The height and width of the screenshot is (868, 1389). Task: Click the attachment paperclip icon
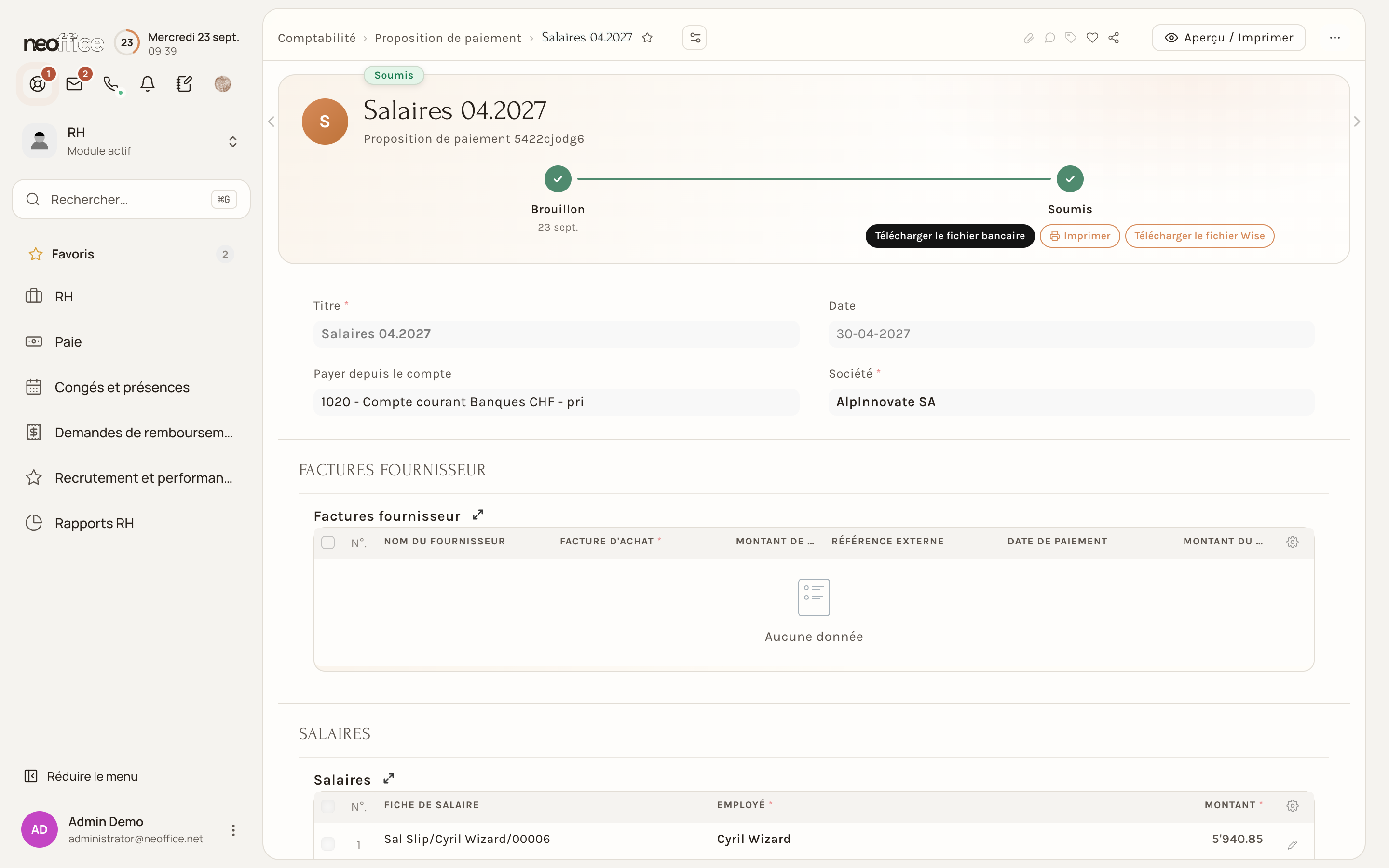pos(1029,38)
